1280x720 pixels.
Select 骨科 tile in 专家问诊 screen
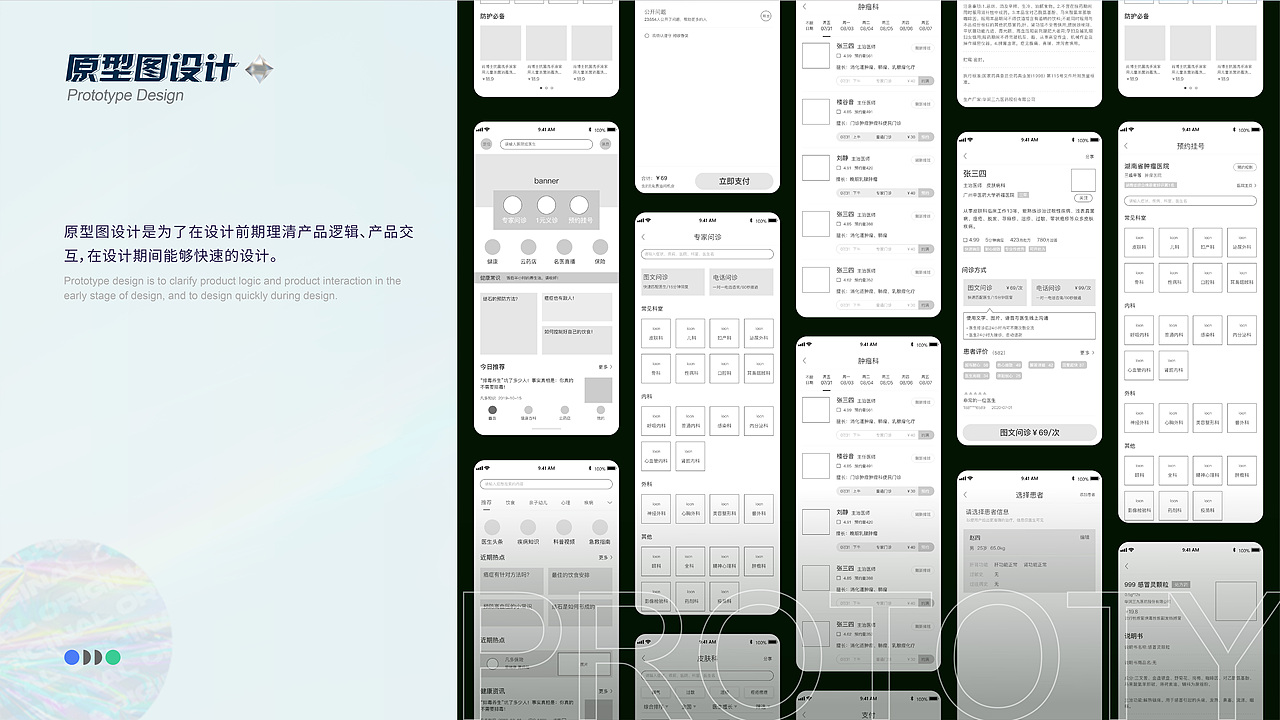(656, 367)
